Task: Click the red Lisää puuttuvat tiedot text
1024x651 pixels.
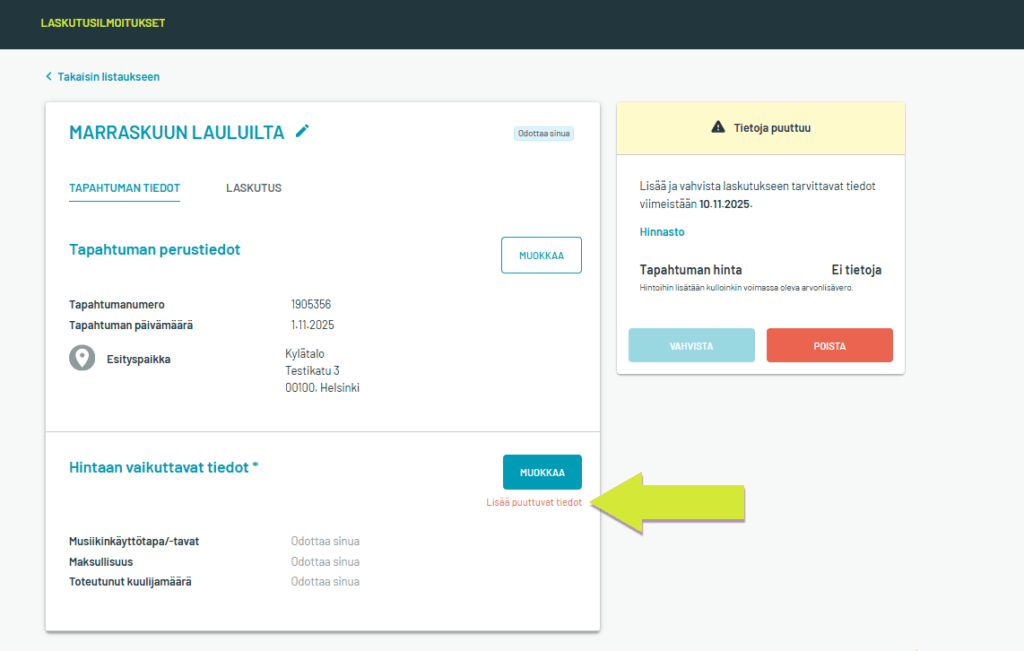Action: coord(533,503)
